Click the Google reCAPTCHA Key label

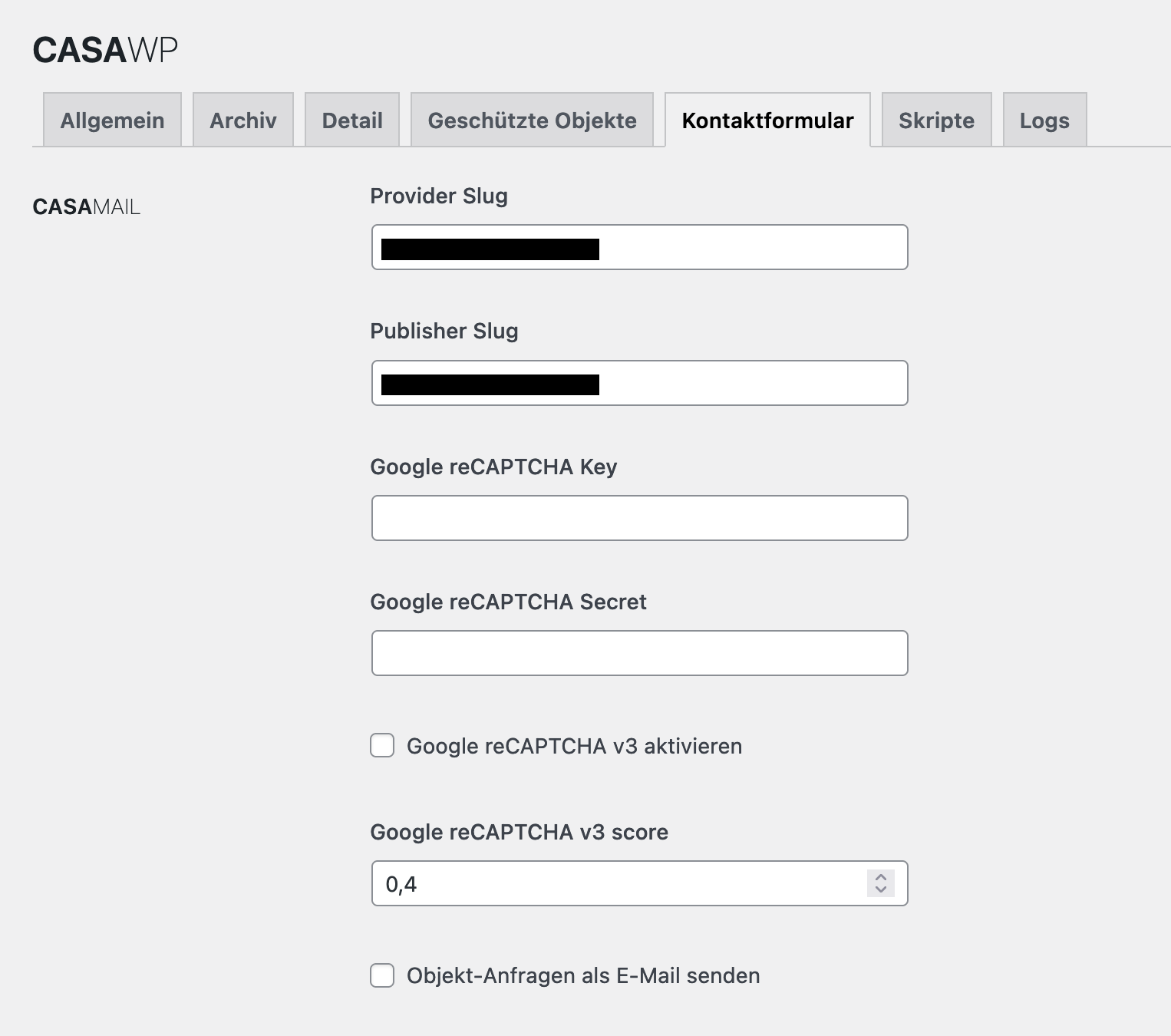(x=493, y=467)
